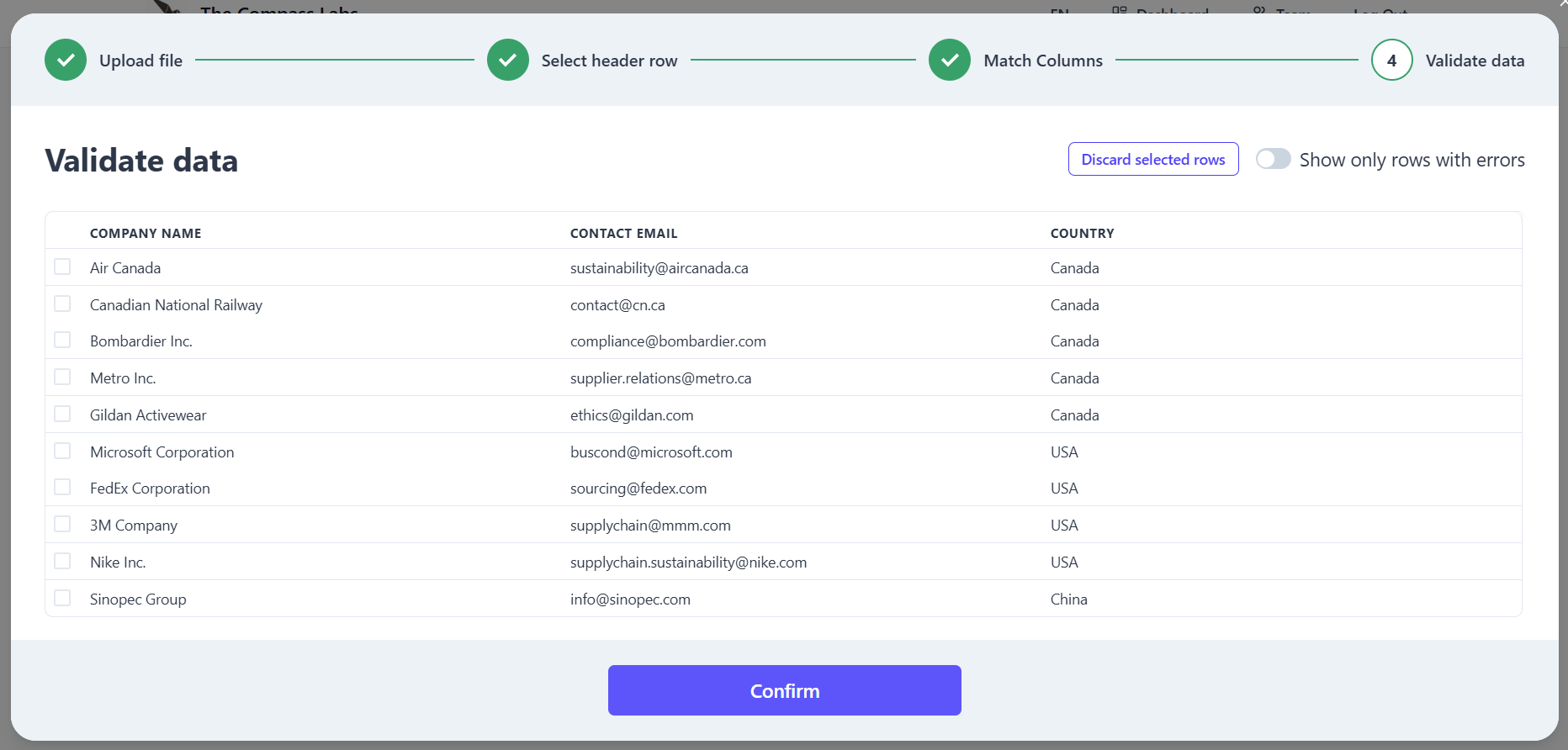Check the Bombardier Inc. row checkbox

62,340
